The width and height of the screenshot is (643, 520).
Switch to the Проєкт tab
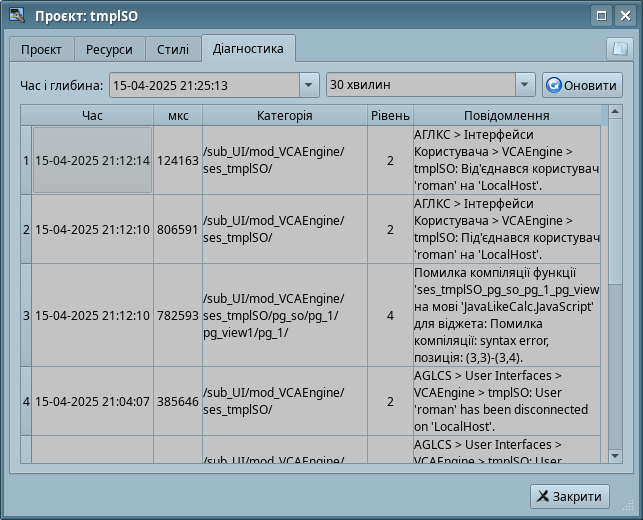pos(42,50)
